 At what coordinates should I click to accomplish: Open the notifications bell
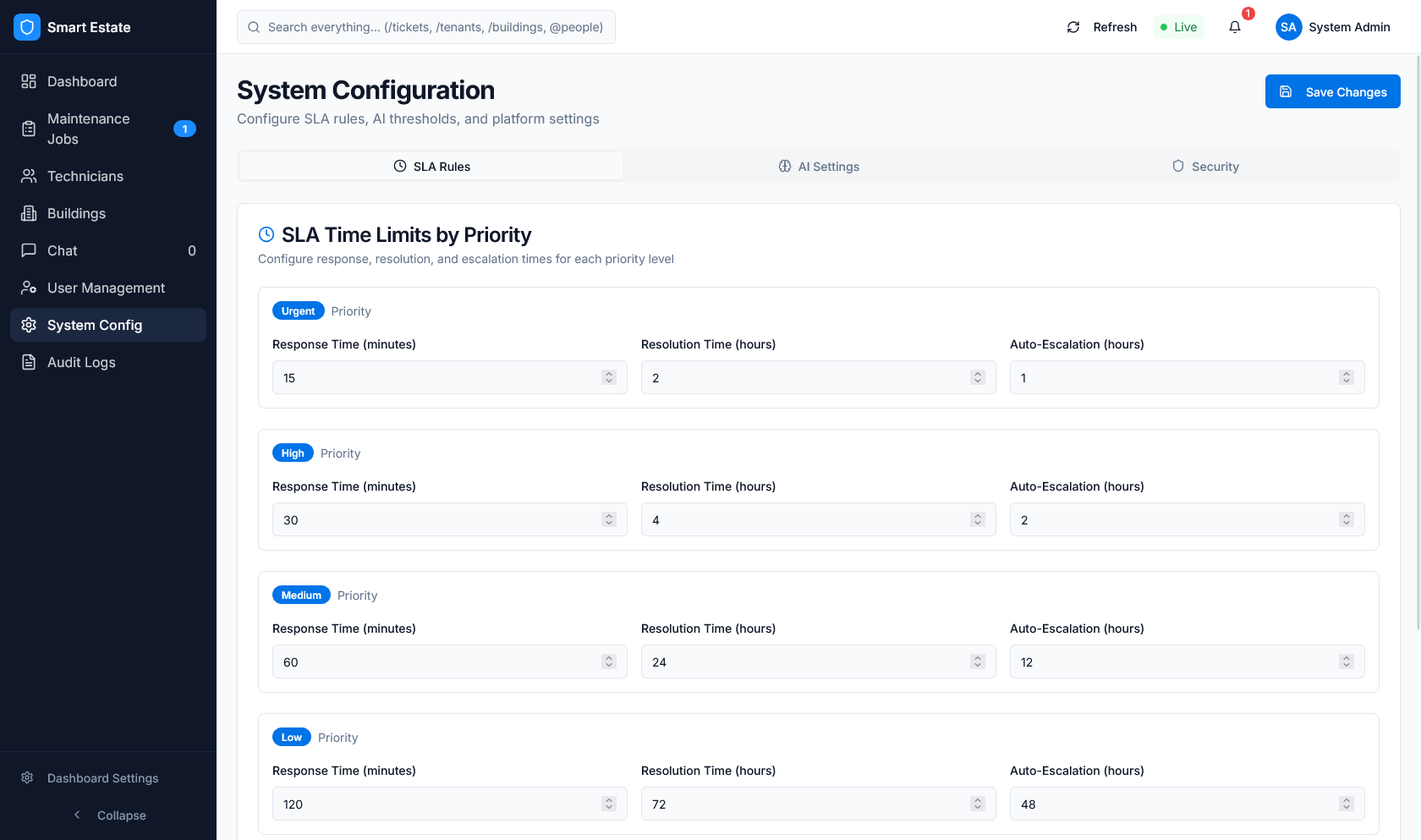tap(1235, 27)
